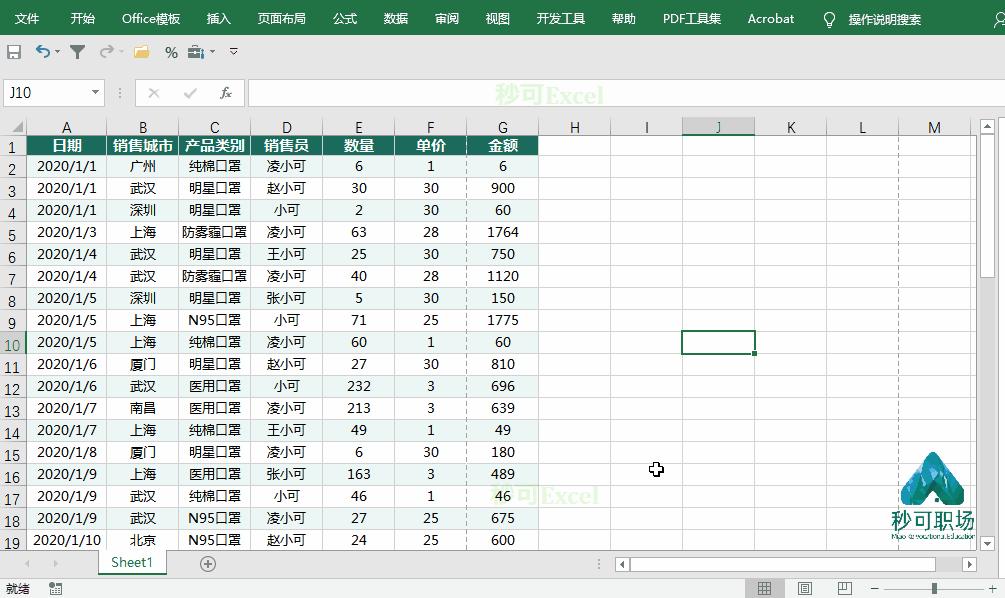Image resolution: width=1005 pixels, height=598 pixels.
Task: Open the Customize Quick Access Toolbar menu
Action: (233, 52)
